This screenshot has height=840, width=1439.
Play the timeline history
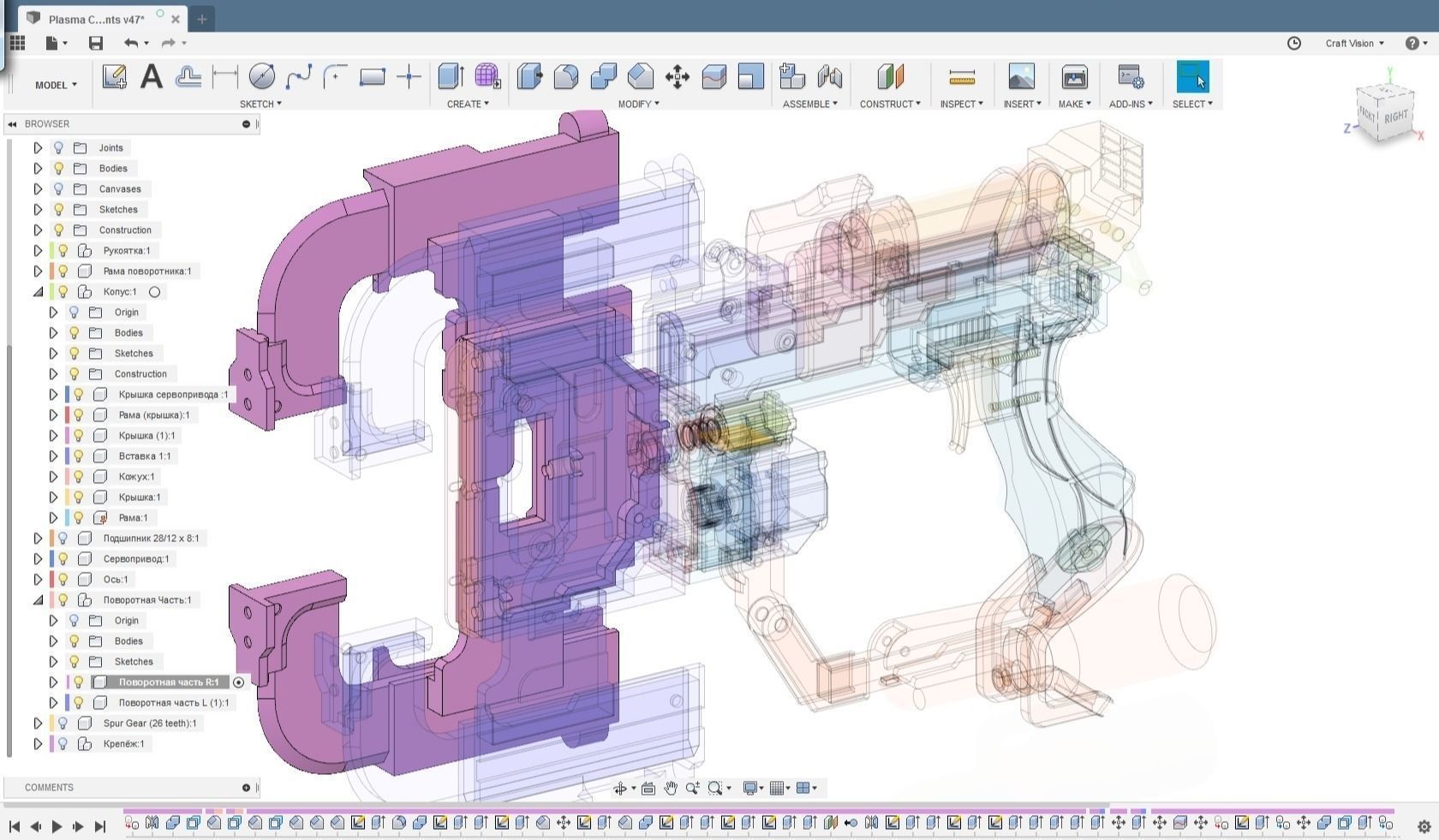tap(57, 826)
